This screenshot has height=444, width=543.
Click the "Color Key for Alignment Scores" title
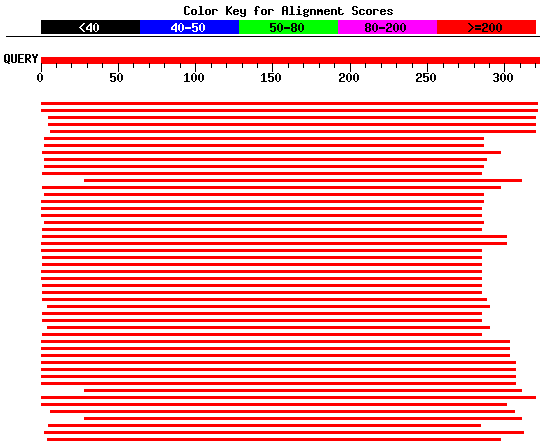click(288, 11)
